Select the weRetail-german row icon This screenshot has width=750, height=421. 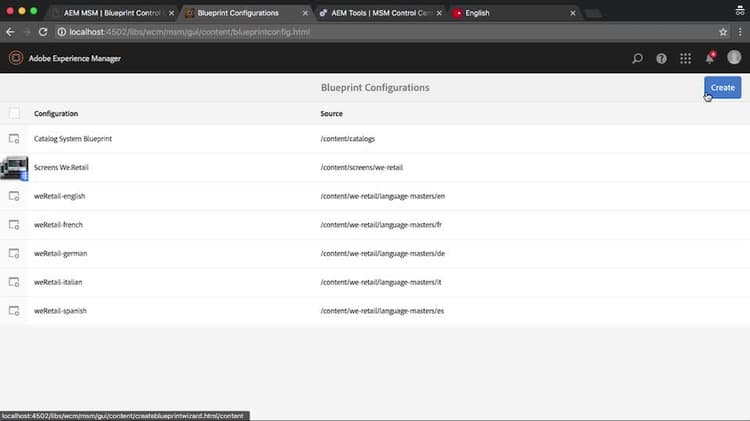14,254
